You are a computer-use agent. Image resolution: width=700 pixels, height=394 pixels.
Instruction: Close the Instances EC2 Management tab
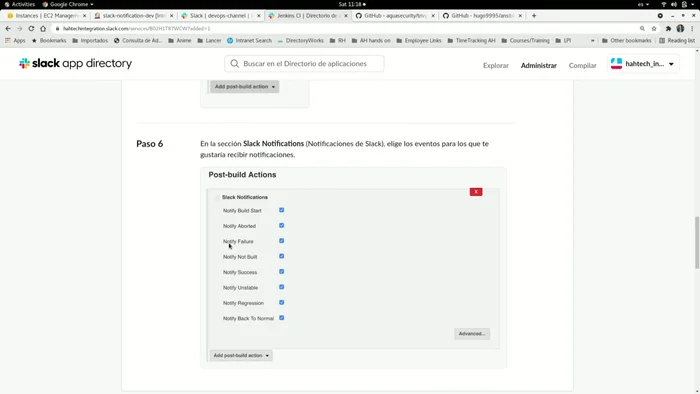(x=84, y=16)
